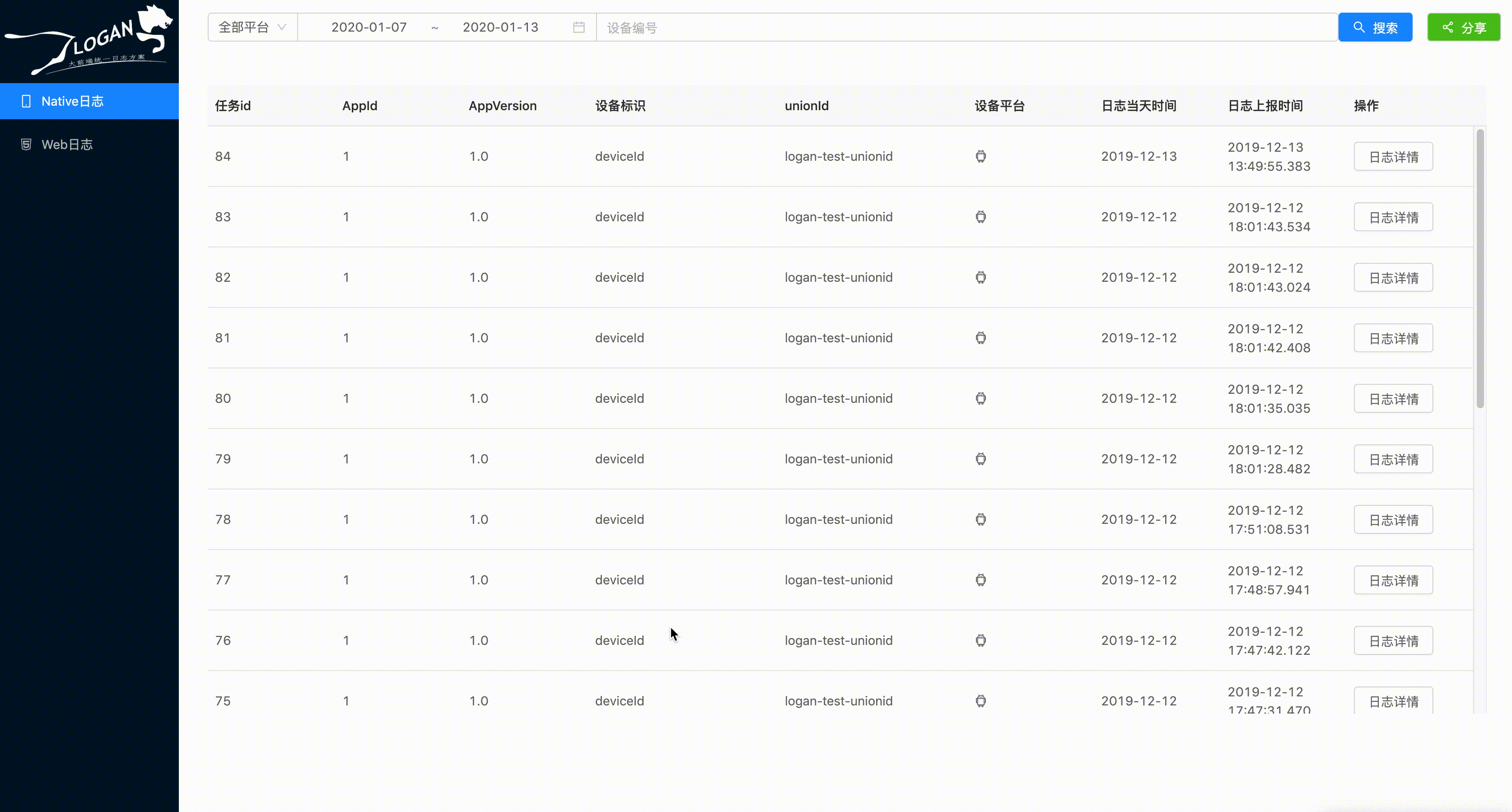Open 日志详情 for task 84

[x=1393, y=157]
